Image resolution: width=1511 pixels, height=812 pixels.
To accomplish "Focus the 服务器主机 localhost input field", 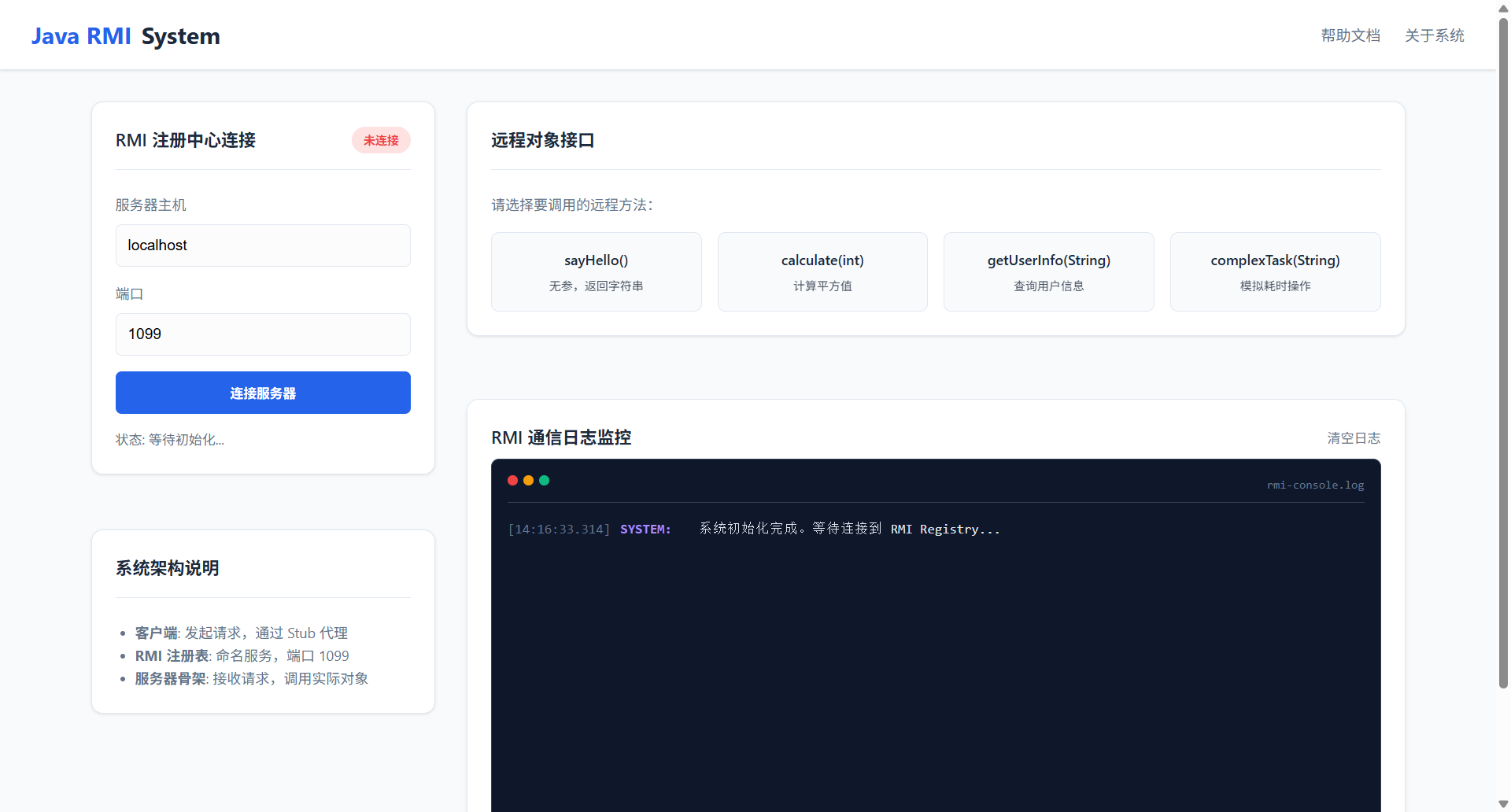I will pyautogui.click(x=263, y=245).
